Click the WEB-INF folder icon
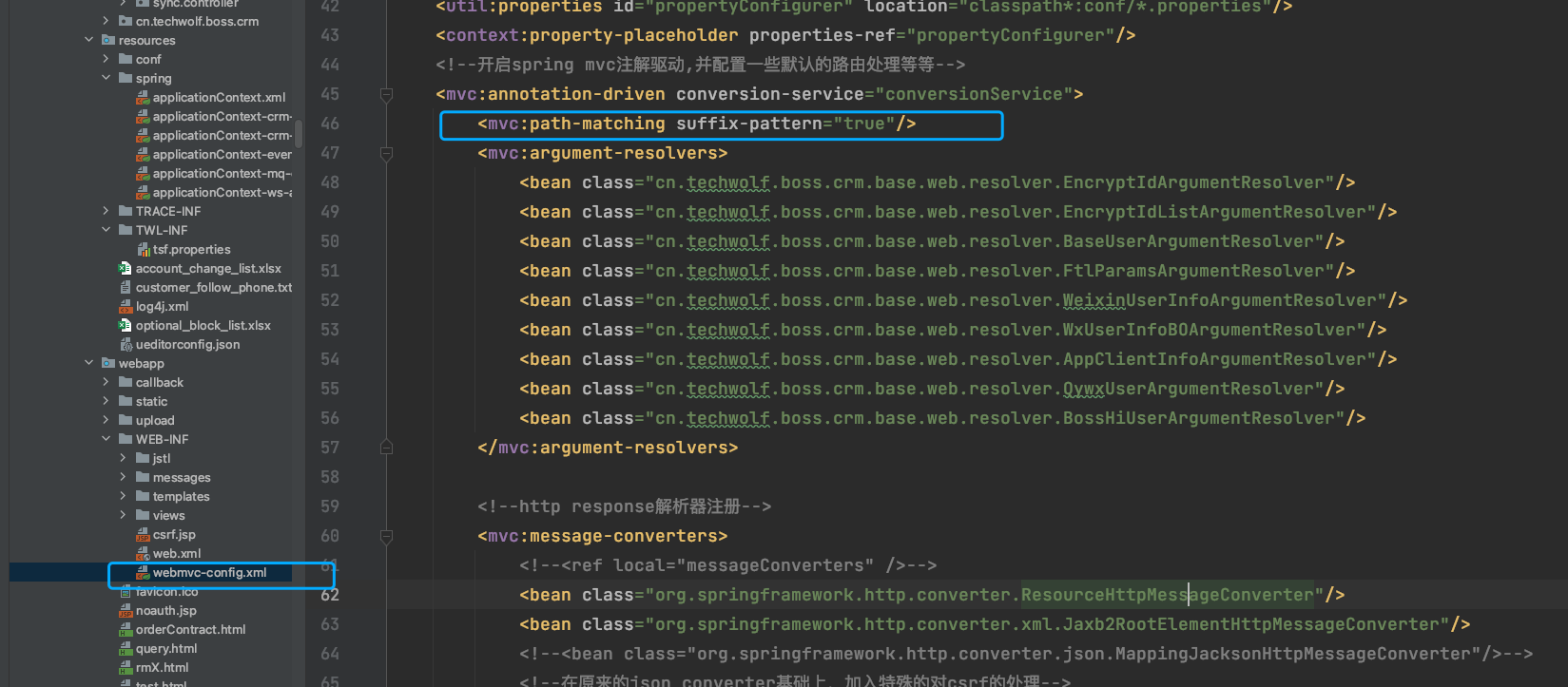The width and height of the screenshot is (1568, 687). pyautogui.click(x=126, y=440)
